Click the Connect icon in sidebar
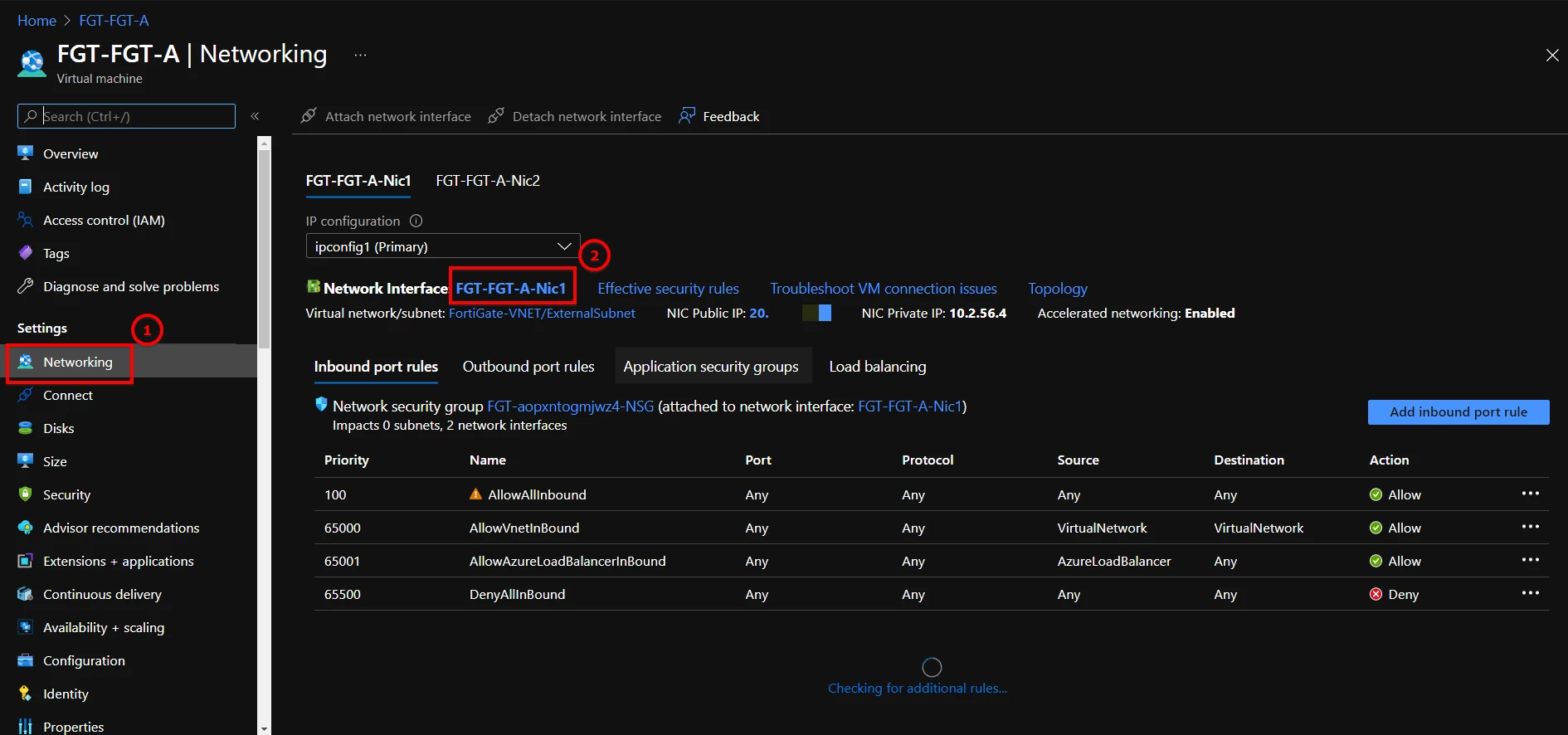Image resolution: width=1568 pixels, height=735 pixels. click(26, 395)
